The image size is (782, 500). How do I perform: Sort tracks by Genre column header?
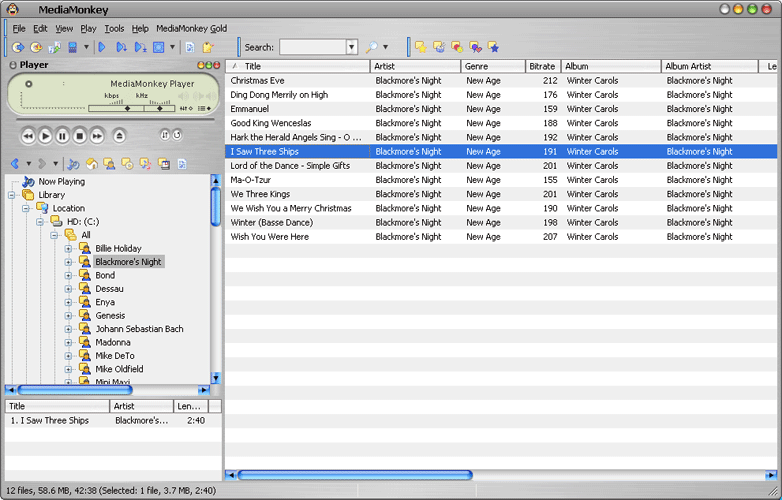click(x=492, y=66)
